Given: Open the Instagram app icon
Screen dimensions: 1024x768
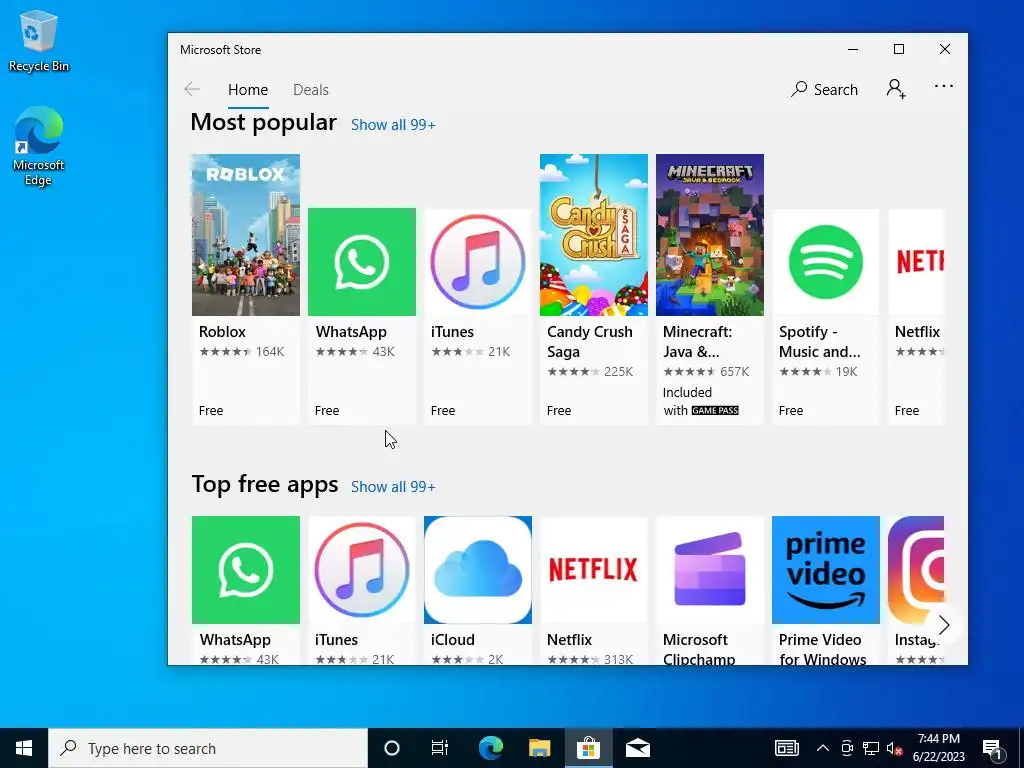Looking at the screenshot, I should point(916,570).
